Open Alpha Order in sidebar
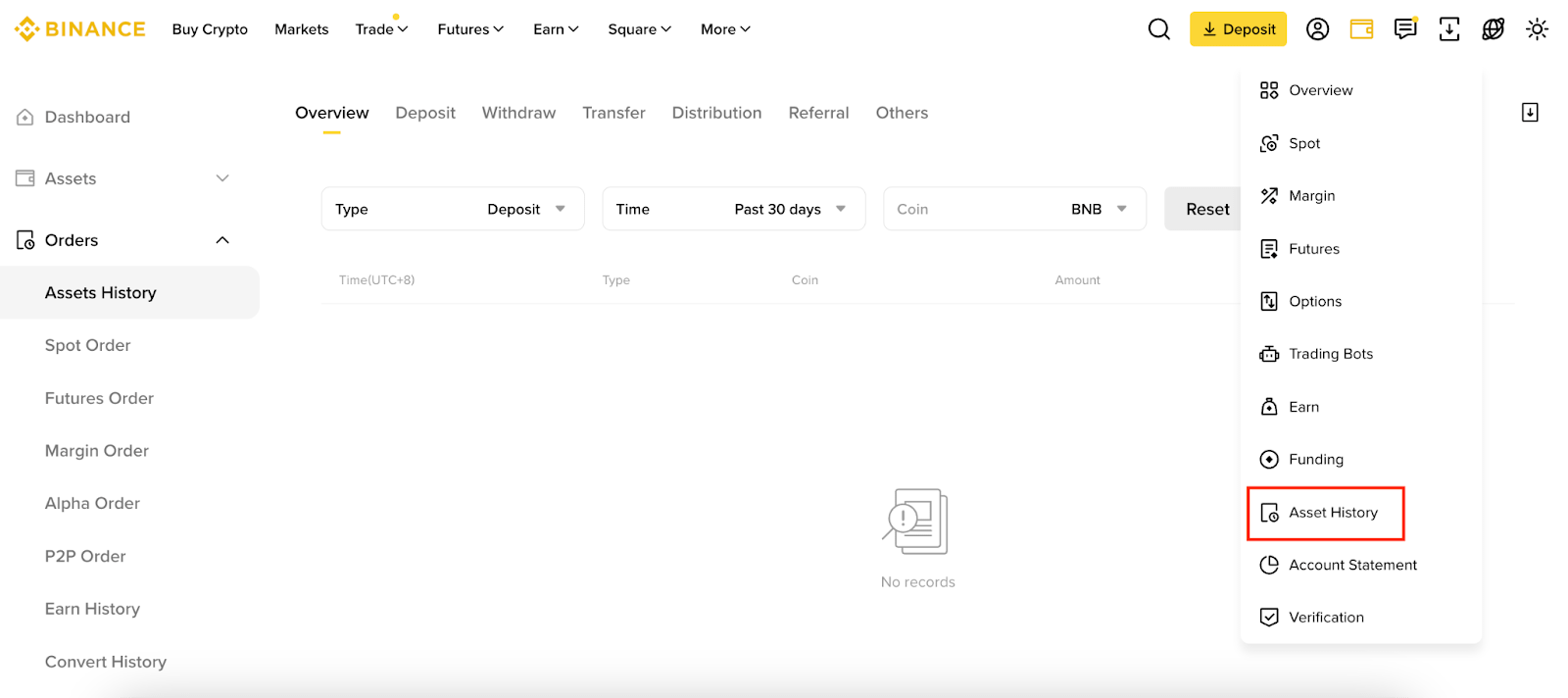 click(92, 503)
